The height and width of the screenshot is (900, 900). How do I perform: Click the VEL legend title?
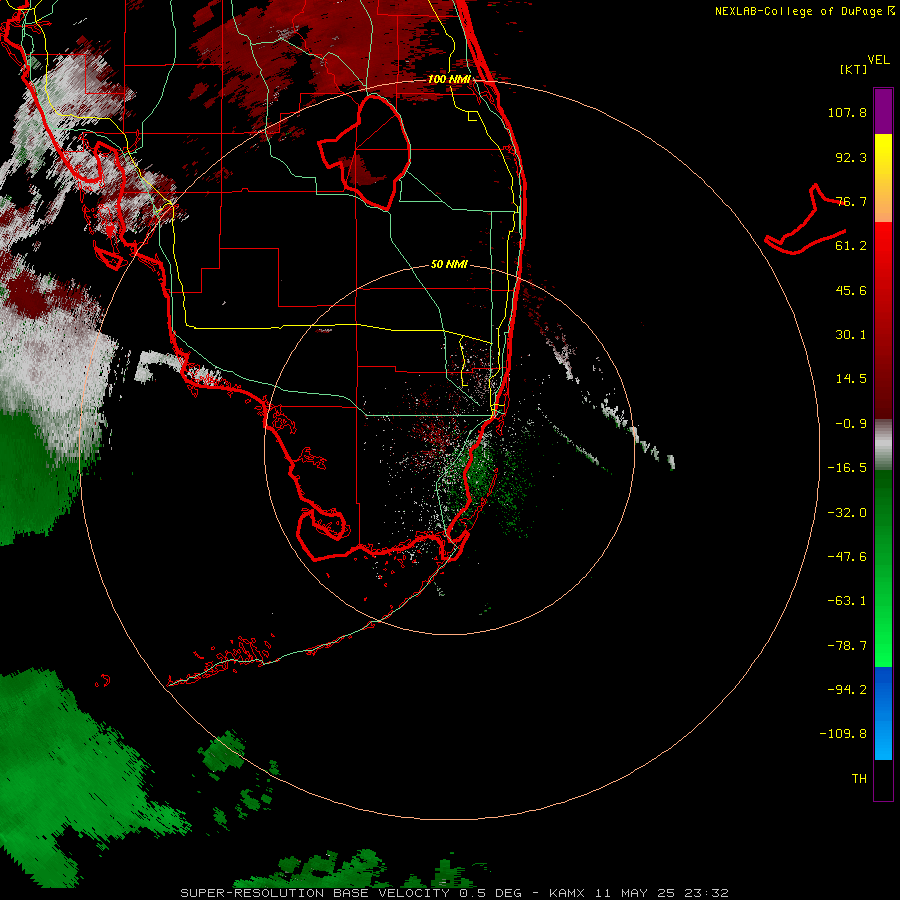pos(878,60)
